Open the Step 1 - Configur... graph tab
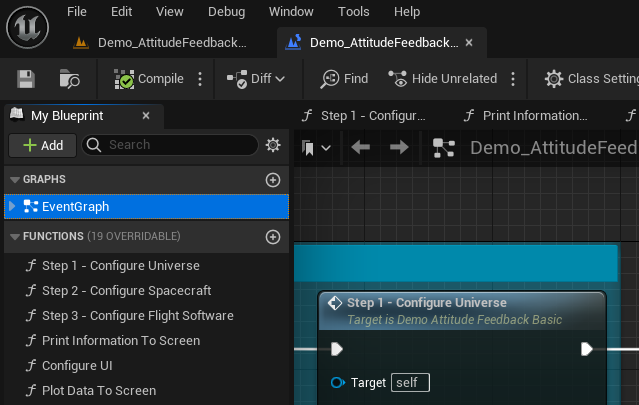 click(365, 116)
